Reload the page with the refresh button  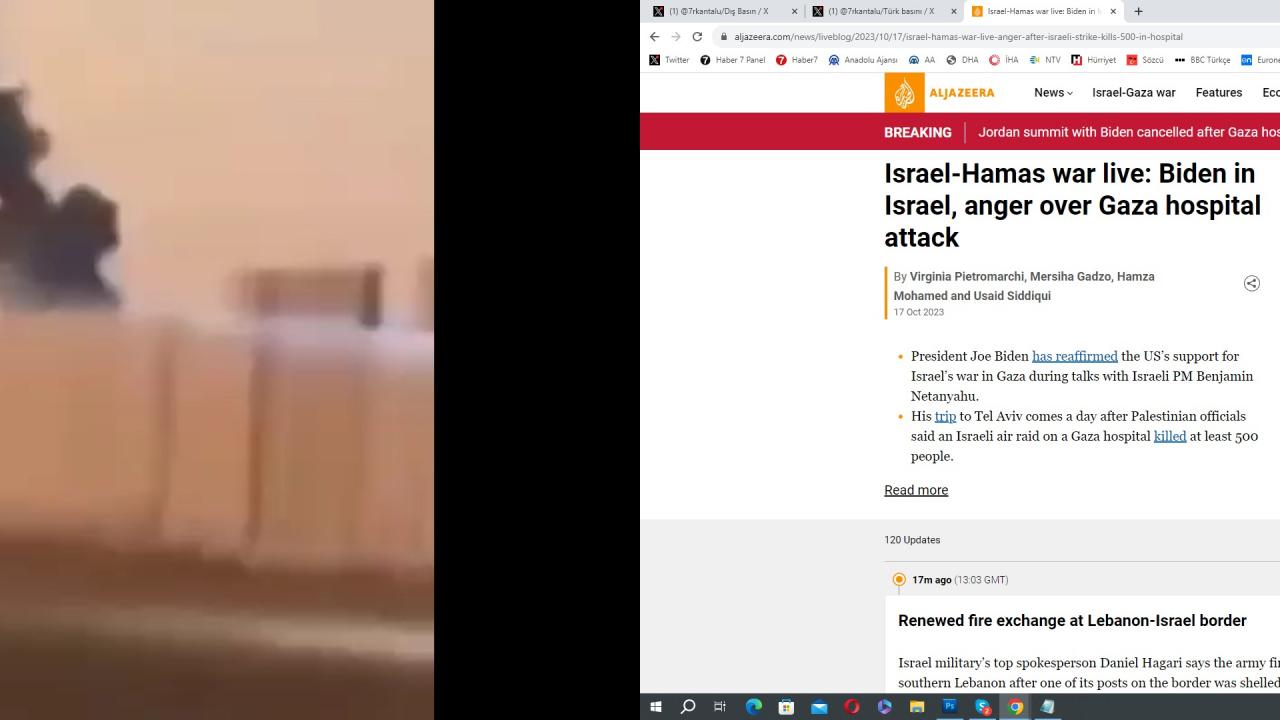[x=697, y=37]
